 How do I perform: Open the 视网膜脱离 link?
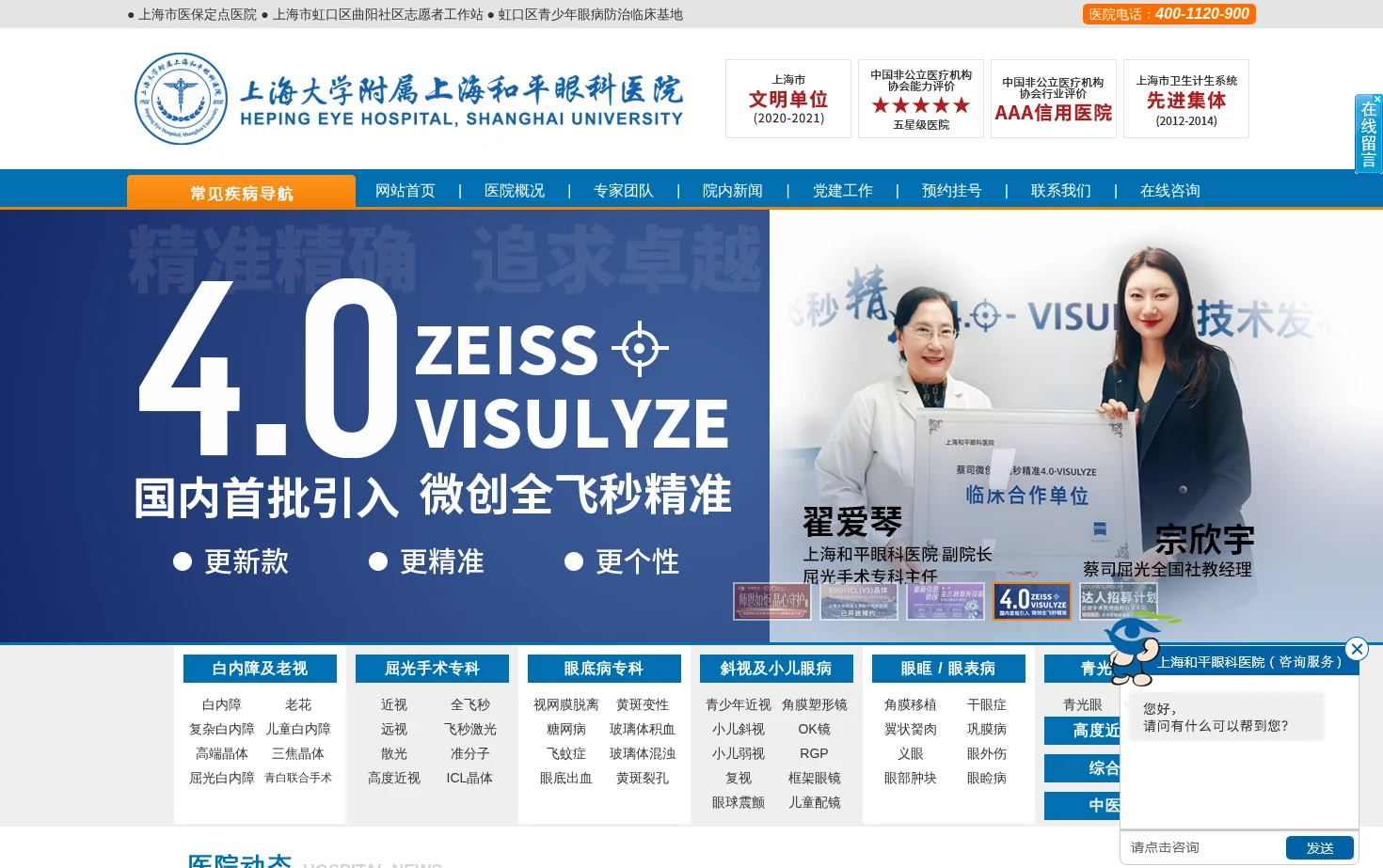[566, 704]
